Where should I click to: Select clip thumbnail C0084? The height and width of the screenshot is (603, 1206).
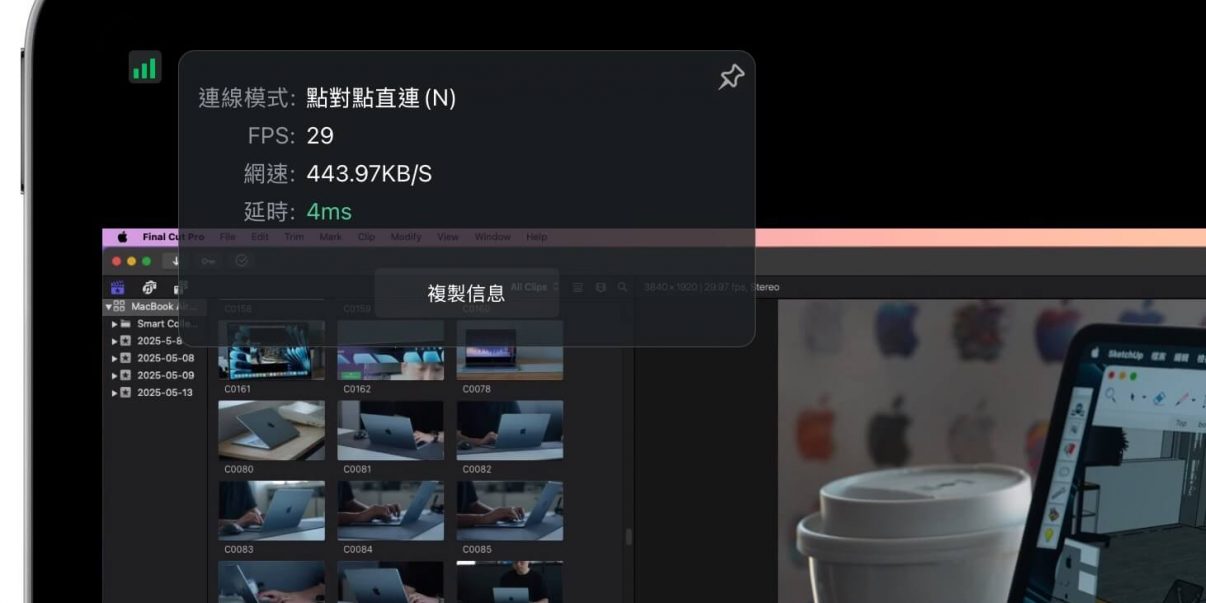[x=390, y=511]
